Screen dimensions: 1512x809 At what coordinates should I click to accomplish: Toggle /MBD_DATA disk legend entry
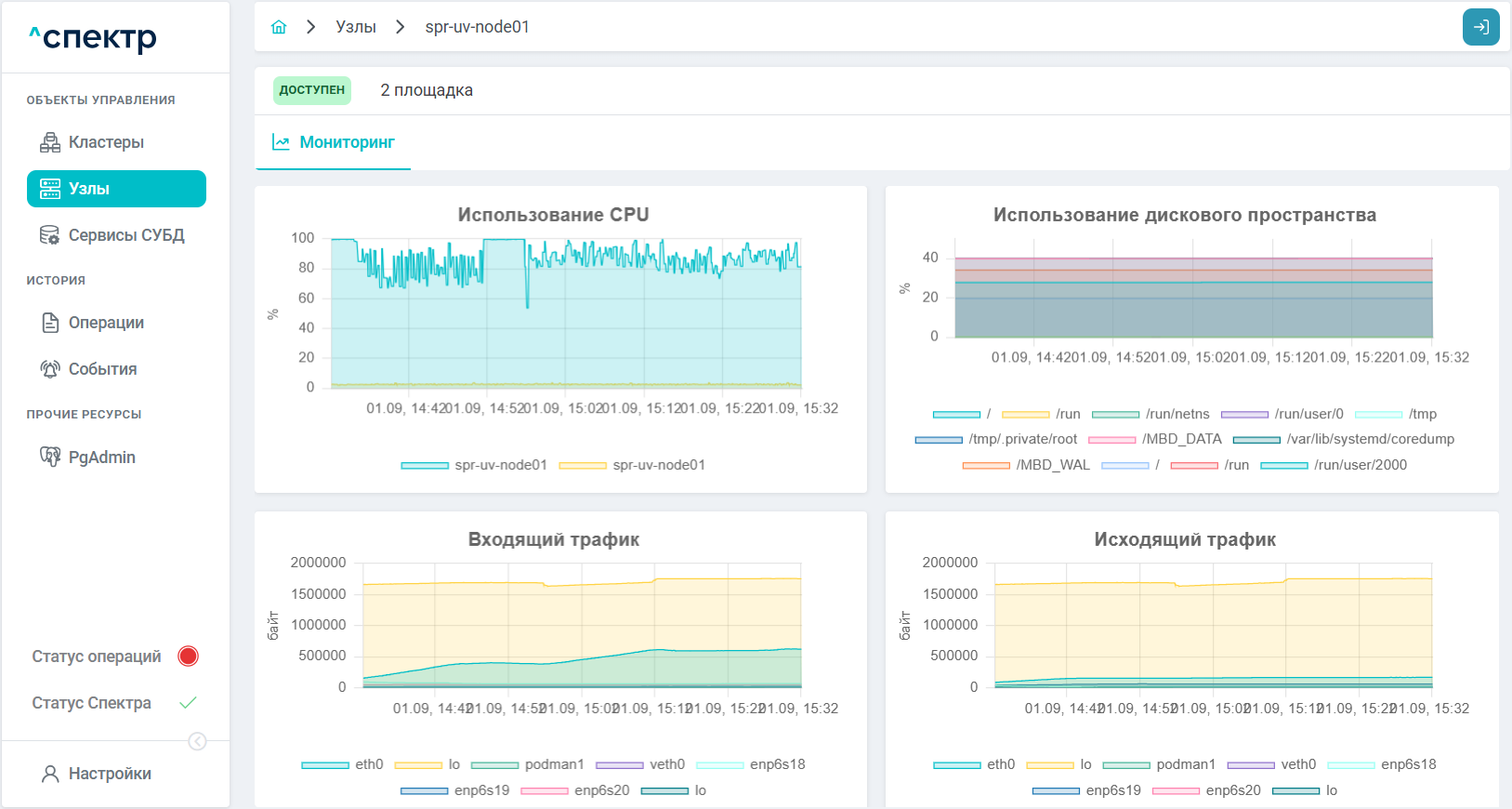coord(1154,439)
